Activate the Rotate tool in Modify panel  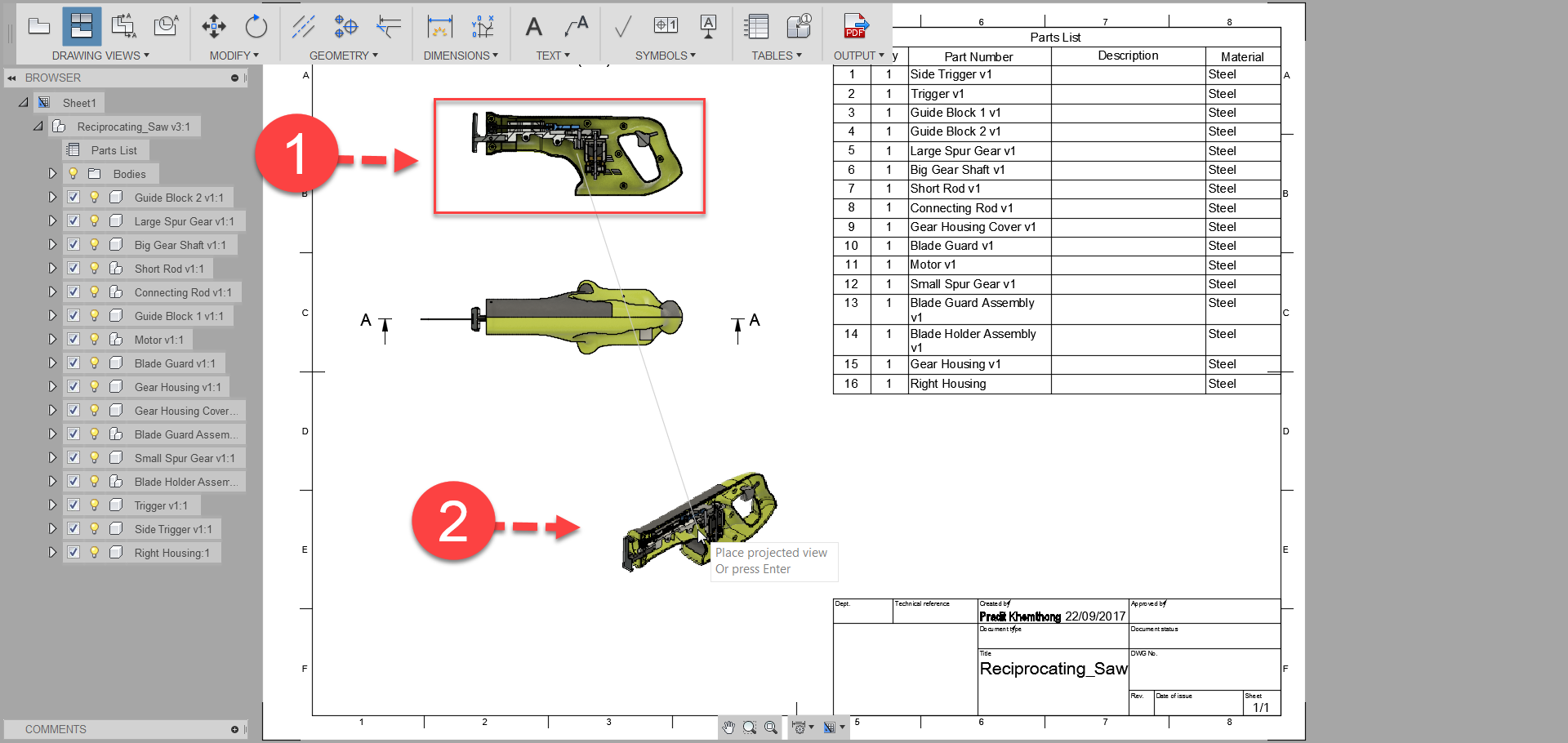tap(256, 26)
